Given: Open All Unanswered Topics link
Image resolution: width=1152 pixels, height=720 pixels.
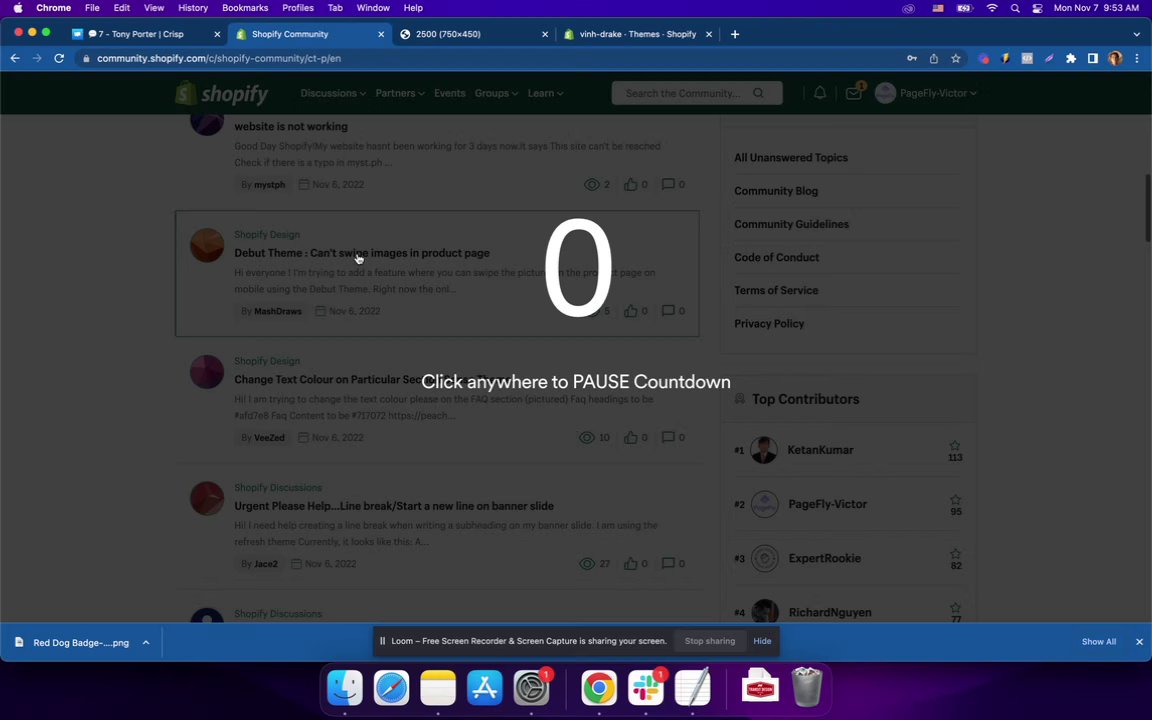Looking at the screenshot, I should point(791,158).
